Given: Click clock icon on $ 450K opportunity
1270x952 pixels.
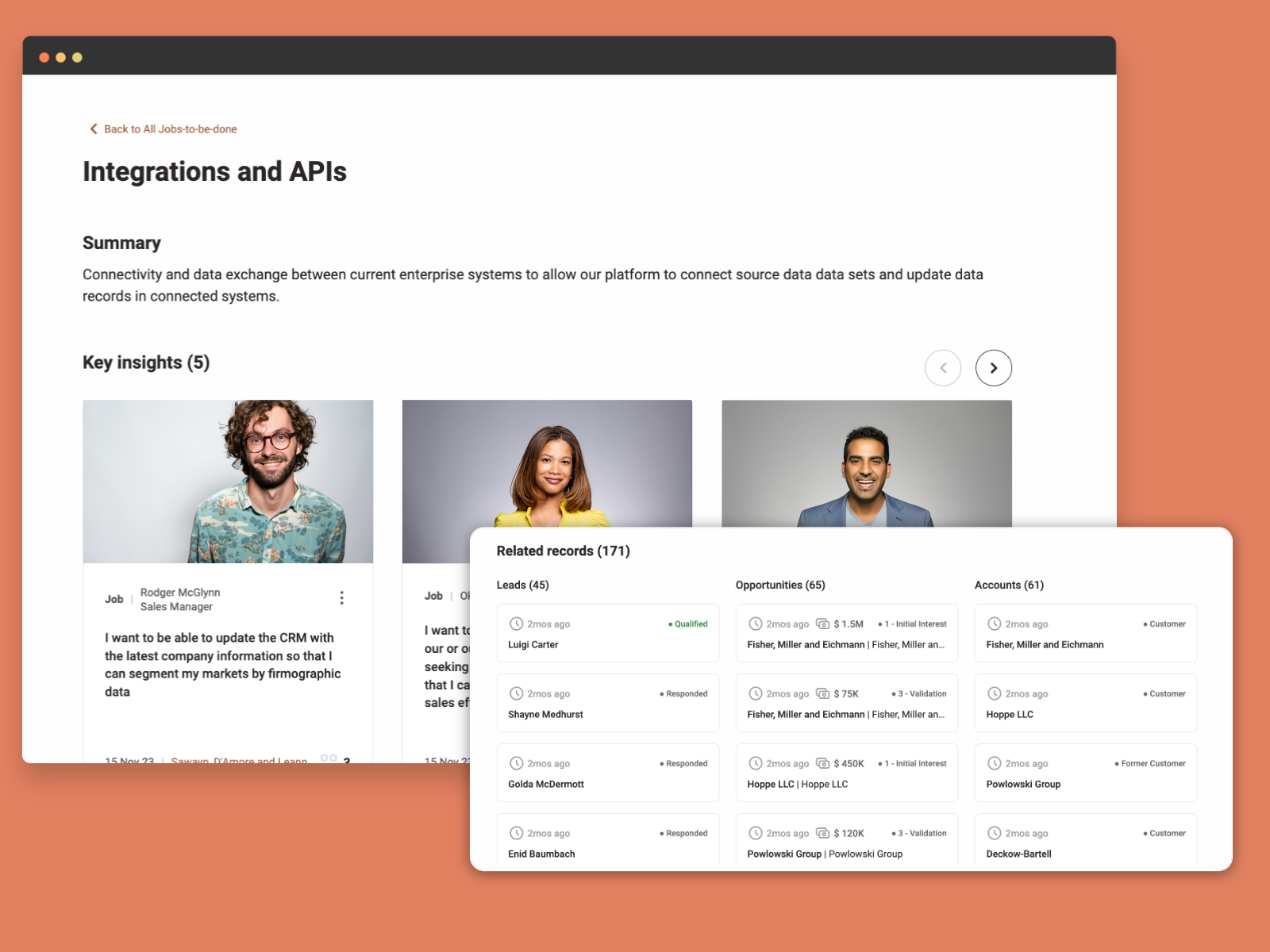Looking at the screenshot, I should tap(756, 763).
